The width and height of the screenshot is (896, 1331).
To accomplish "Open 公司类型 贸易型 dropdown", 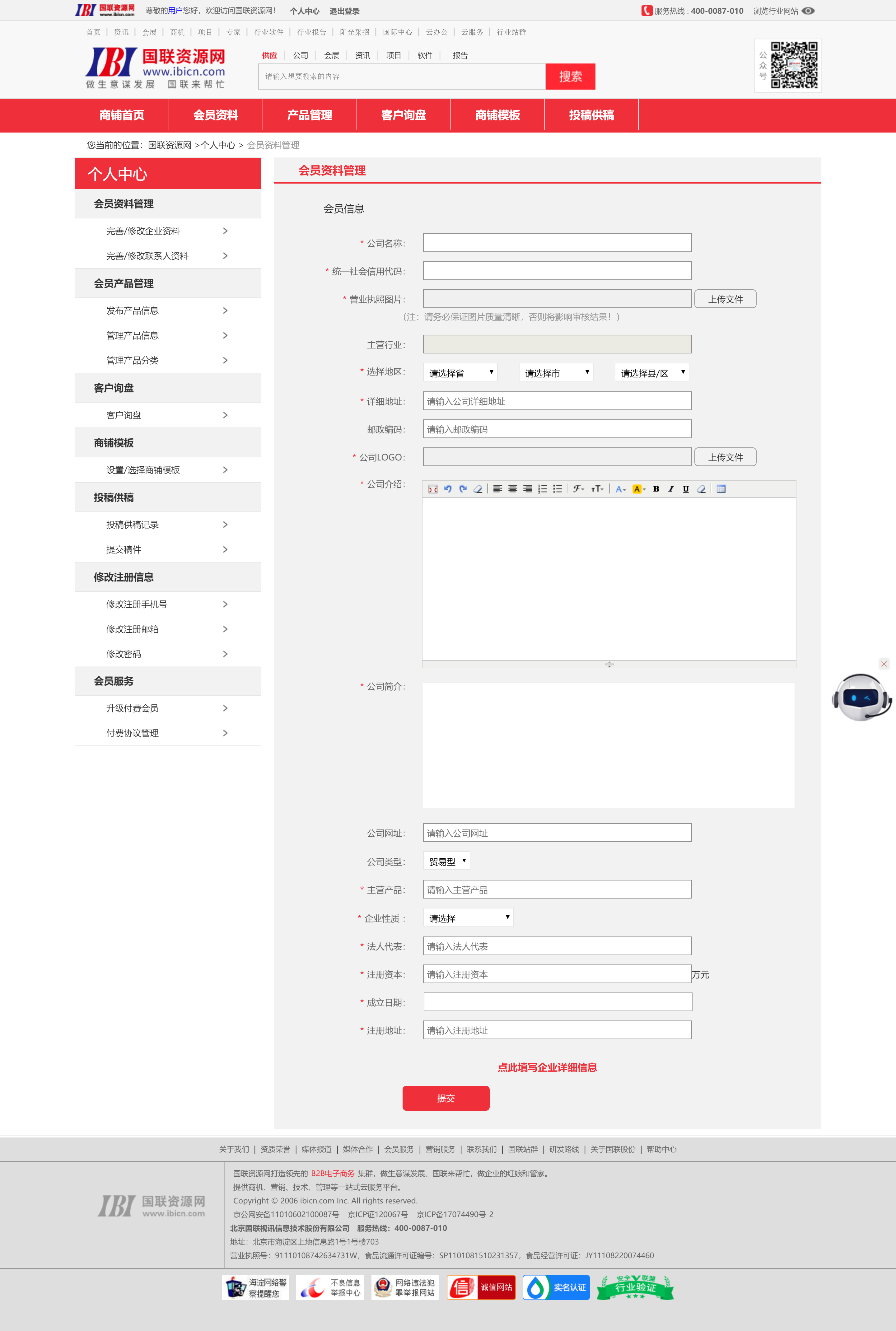I will pos(446,861).
